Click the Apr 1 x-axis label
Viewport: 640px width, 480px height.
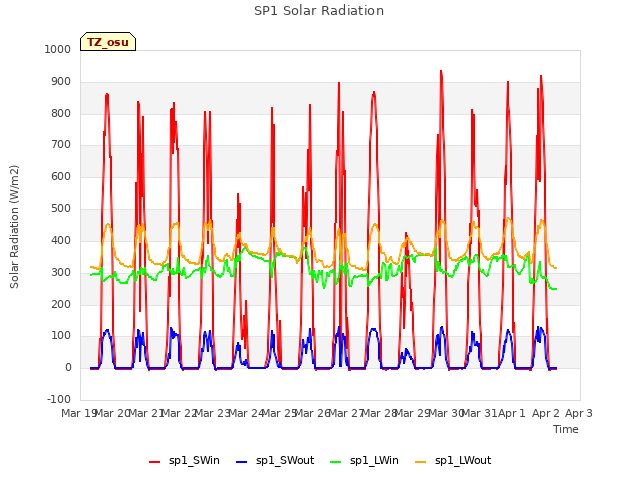tap(512, 413)
